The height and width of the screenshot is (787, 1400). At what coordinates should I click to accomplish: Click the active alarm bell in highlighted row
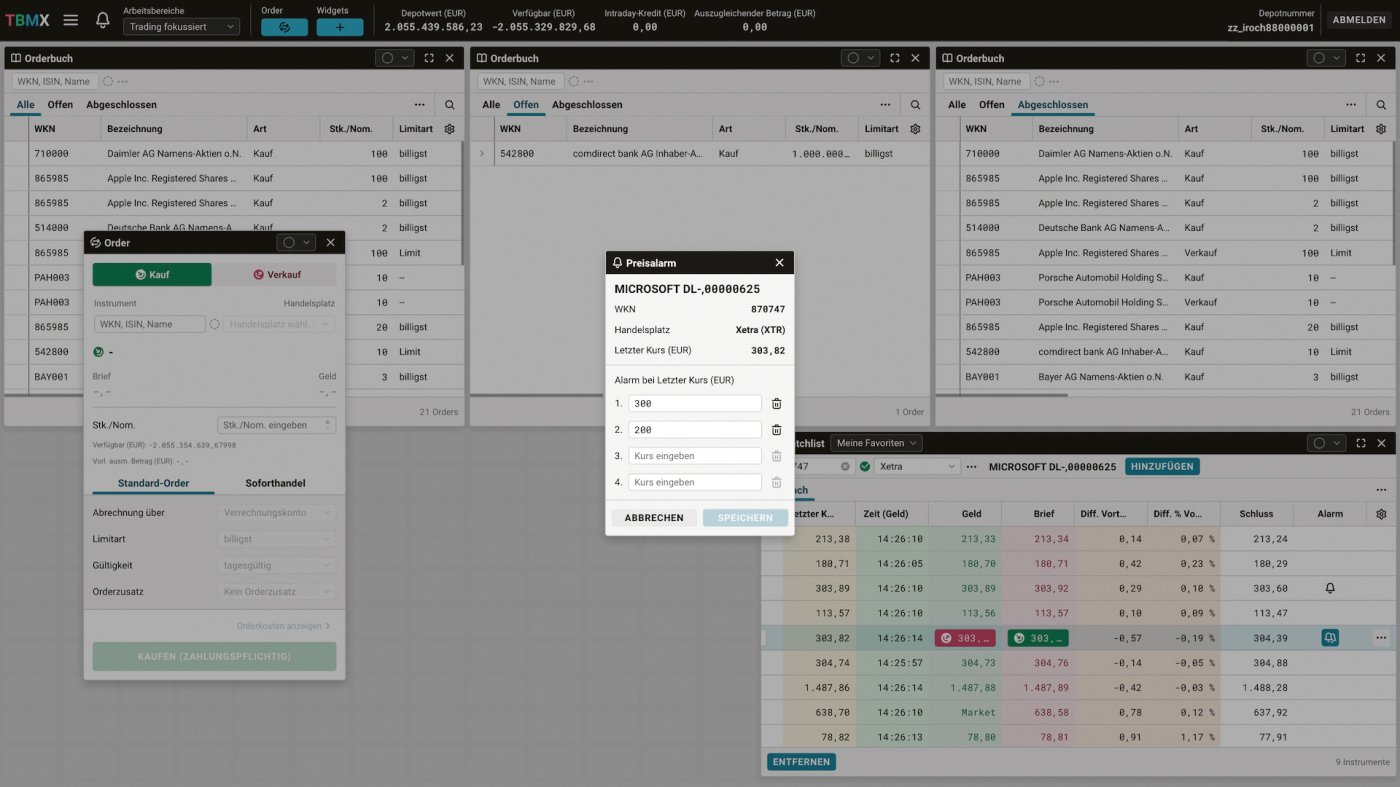click(1329, 638)
